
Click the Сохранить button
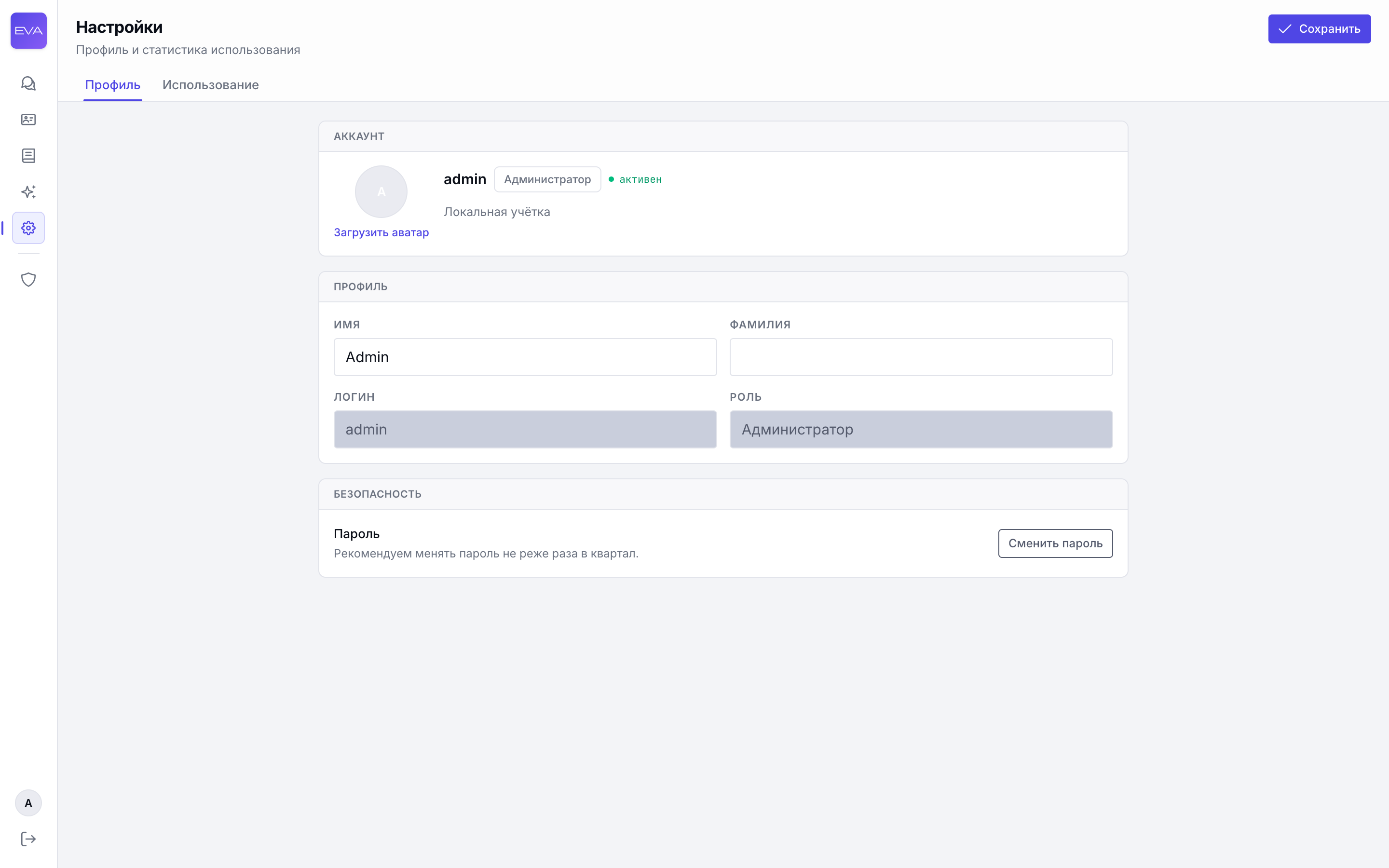(1319, 29)
